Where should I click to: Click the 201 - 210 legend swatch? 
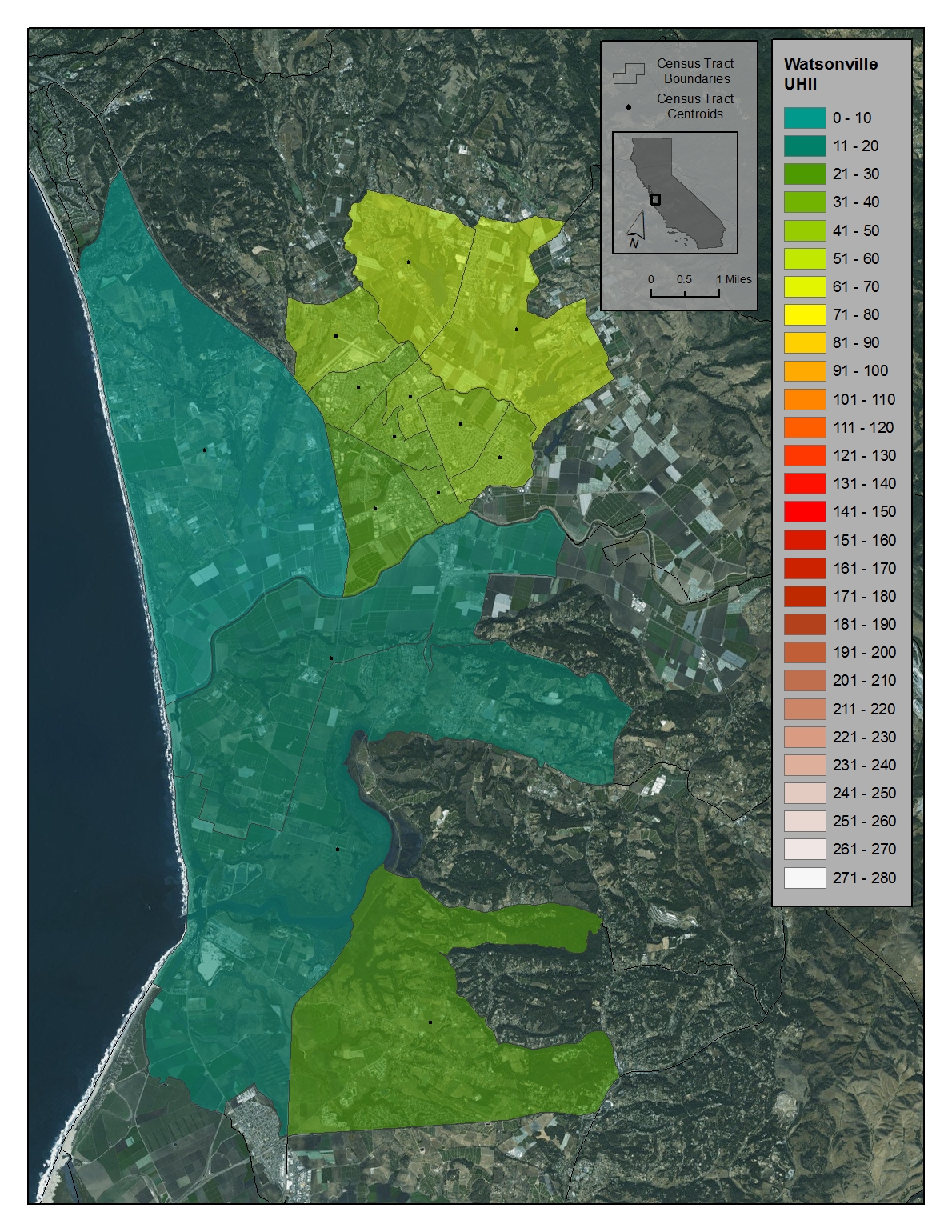pyautogui.click(x=804, y=680)
